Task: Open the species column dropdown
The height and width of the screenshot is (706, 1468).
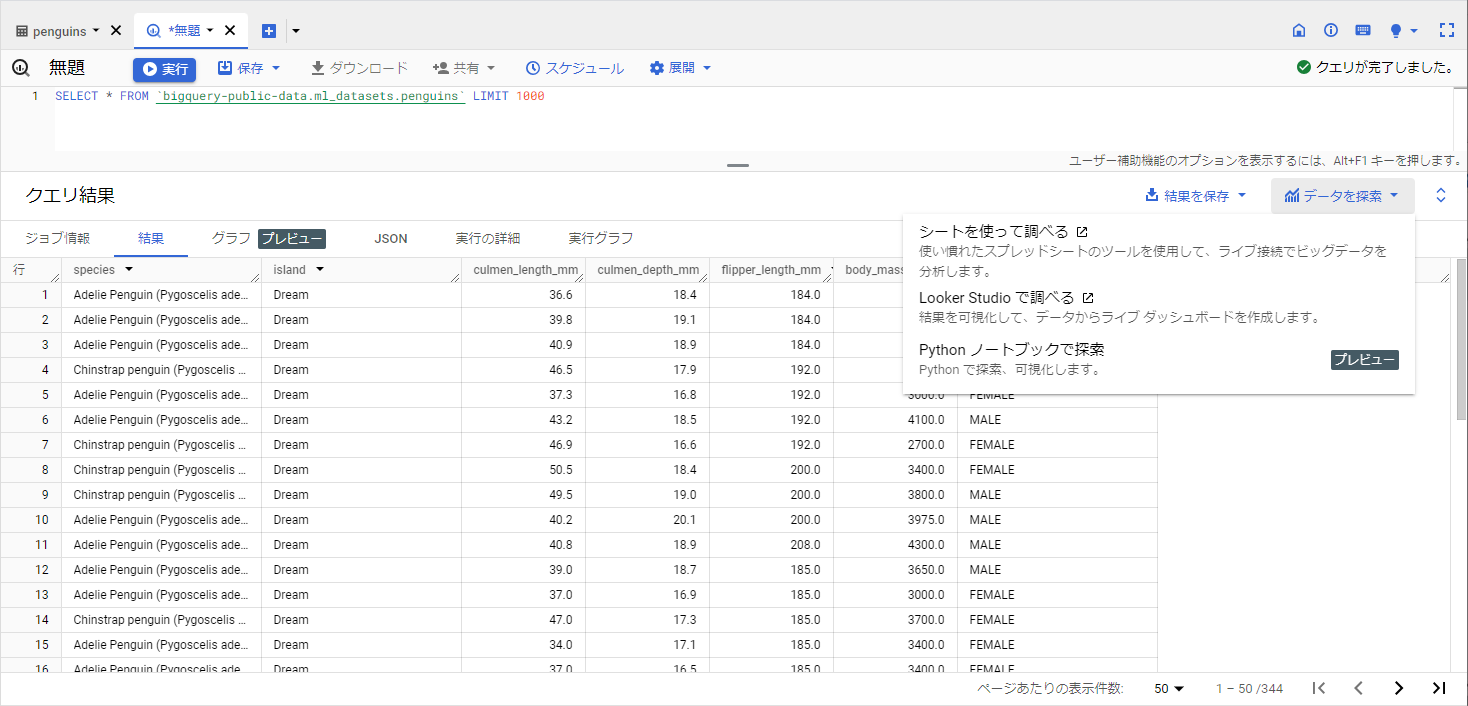Action: click(x=131, y=269)
